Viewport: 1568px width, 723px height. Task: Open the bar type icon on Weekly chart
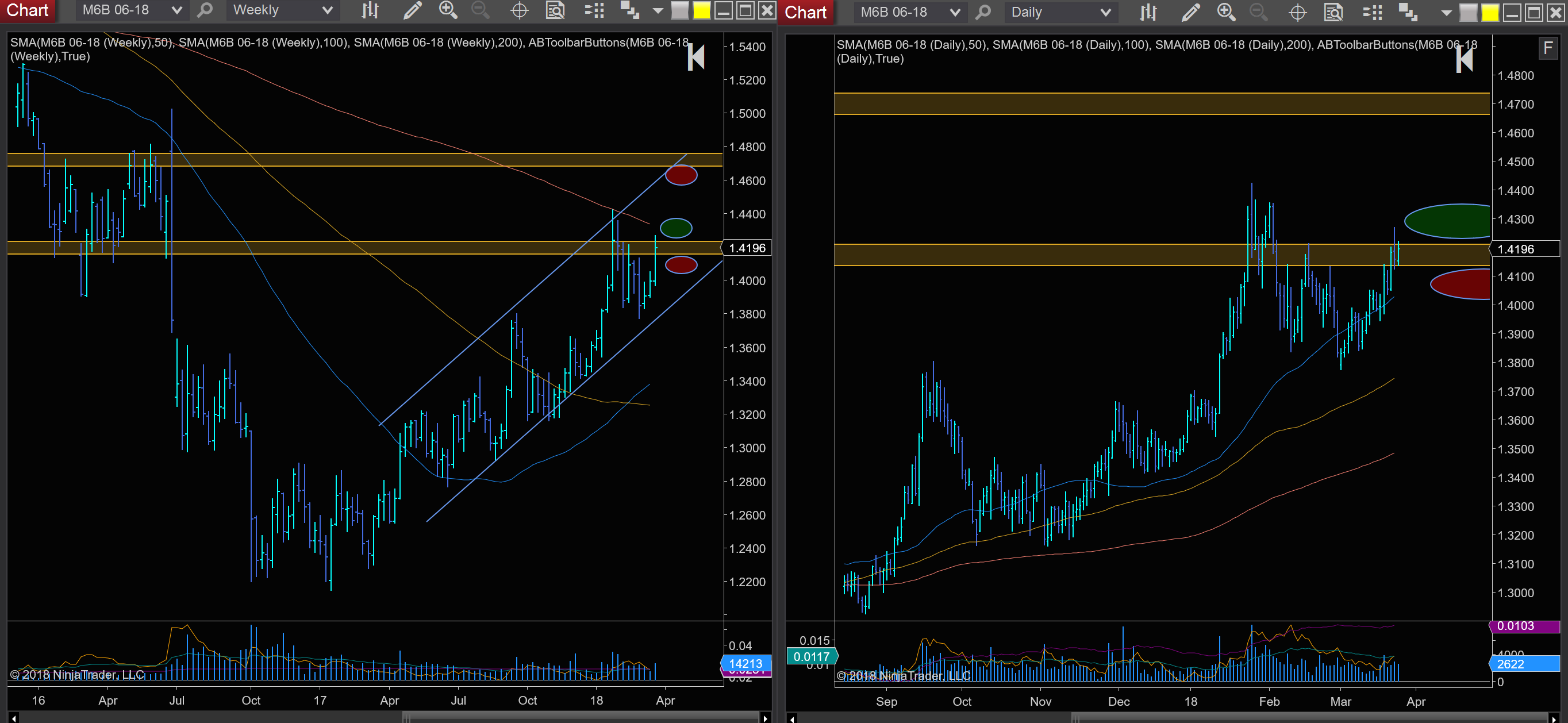[x=370, y=10]
